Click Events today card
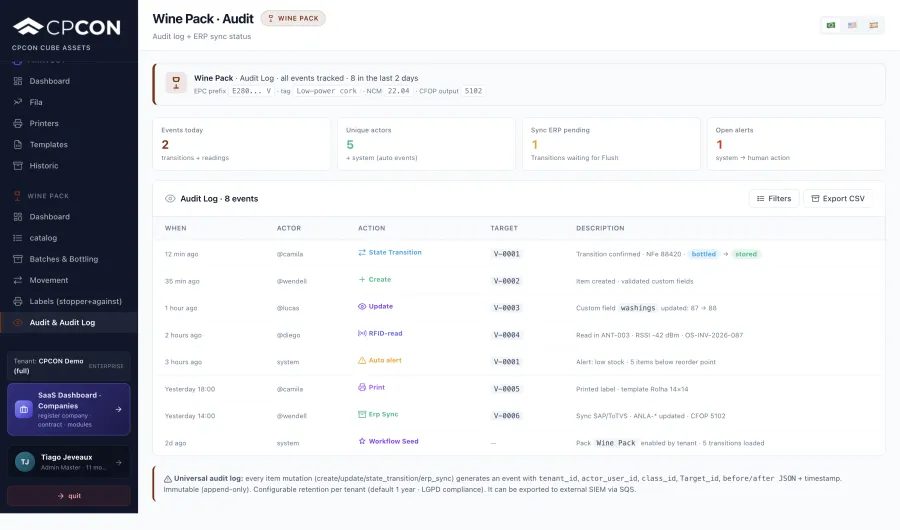 point(242,144)
